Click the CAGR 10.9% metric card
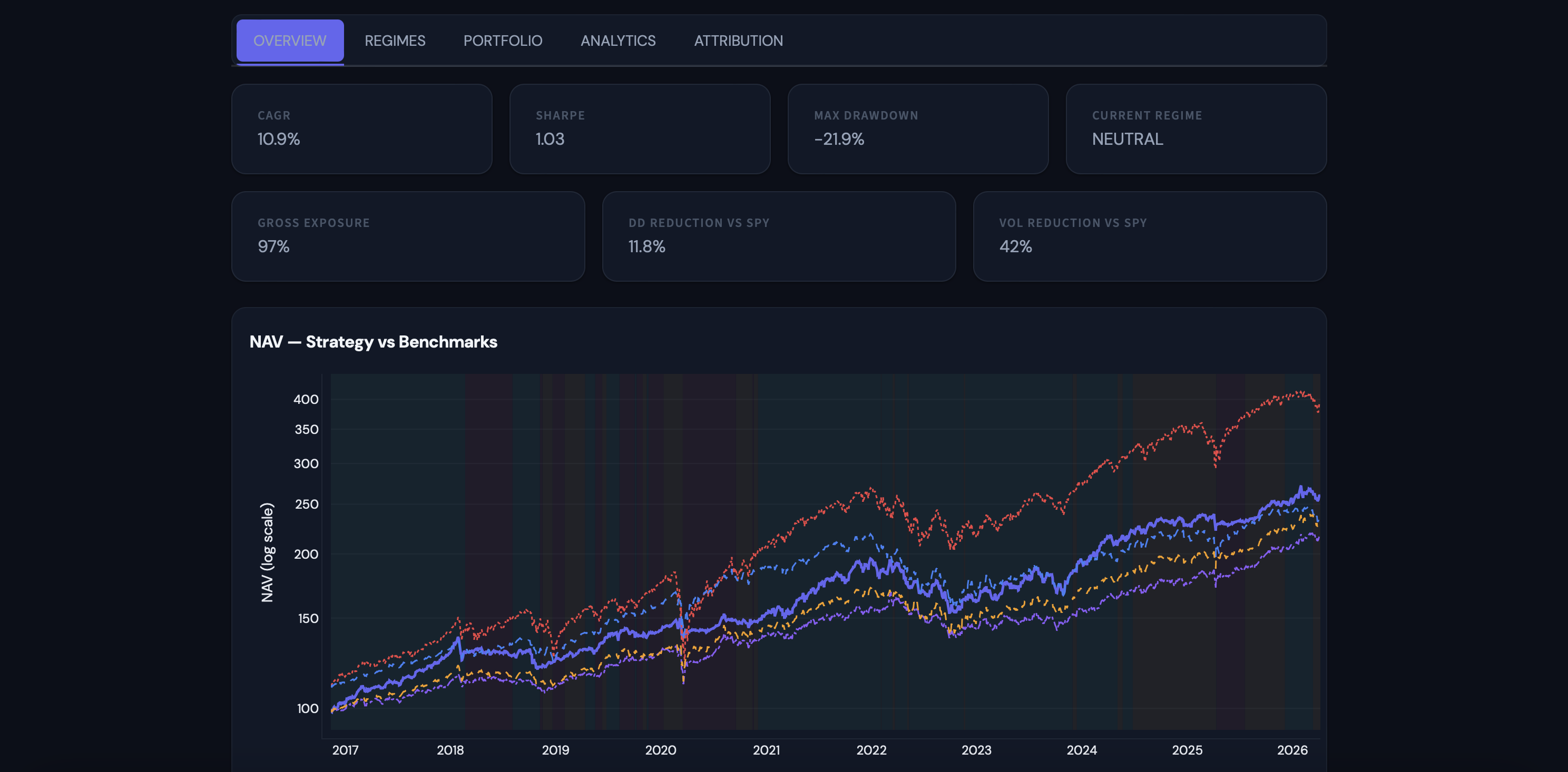 pyautogui.click(x=361, y=129)
